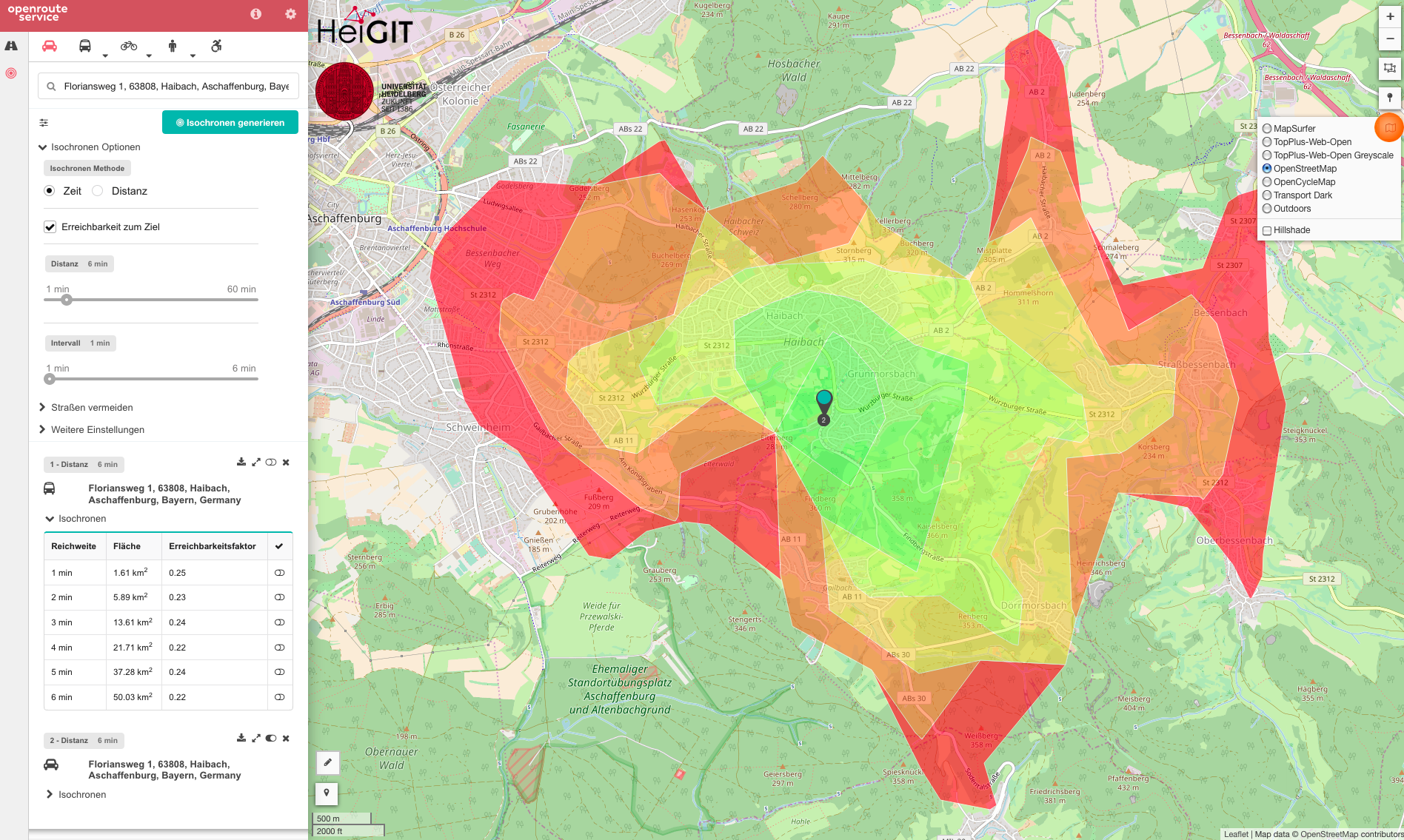Enable the Hillshade overlay
The height and width of the screenshot is (840, 1404).
1267,230
